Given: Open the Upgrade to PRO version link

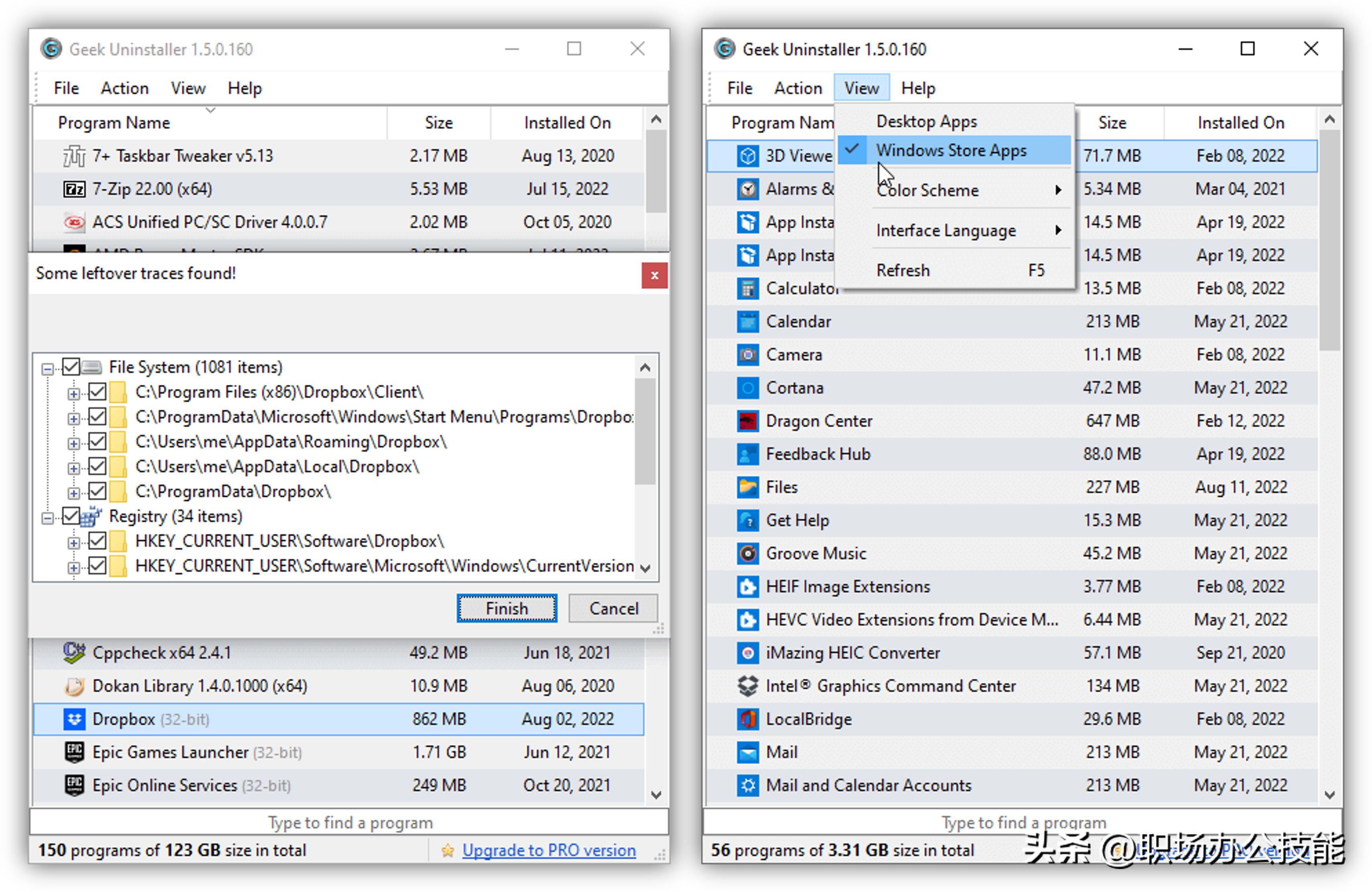Looking at the screenshot, I should 548,850.
